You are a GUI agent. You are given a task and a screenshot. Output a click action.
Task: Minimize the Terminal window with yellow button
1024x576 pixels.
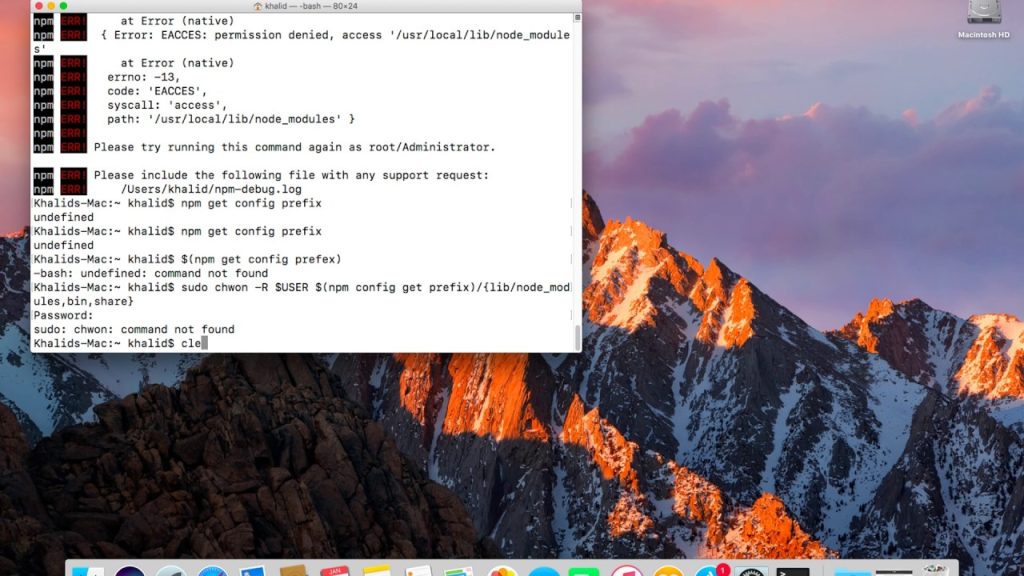(x=51, y=6)
